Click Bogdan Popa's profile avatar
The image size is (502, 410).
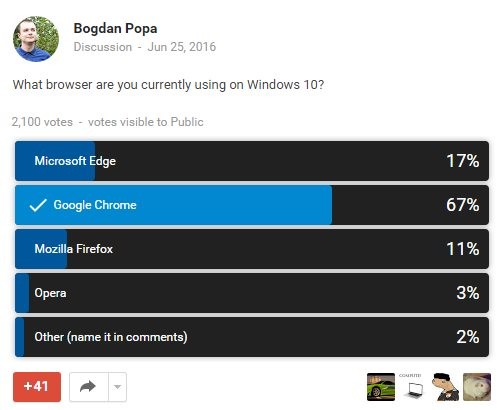(36, 39)
